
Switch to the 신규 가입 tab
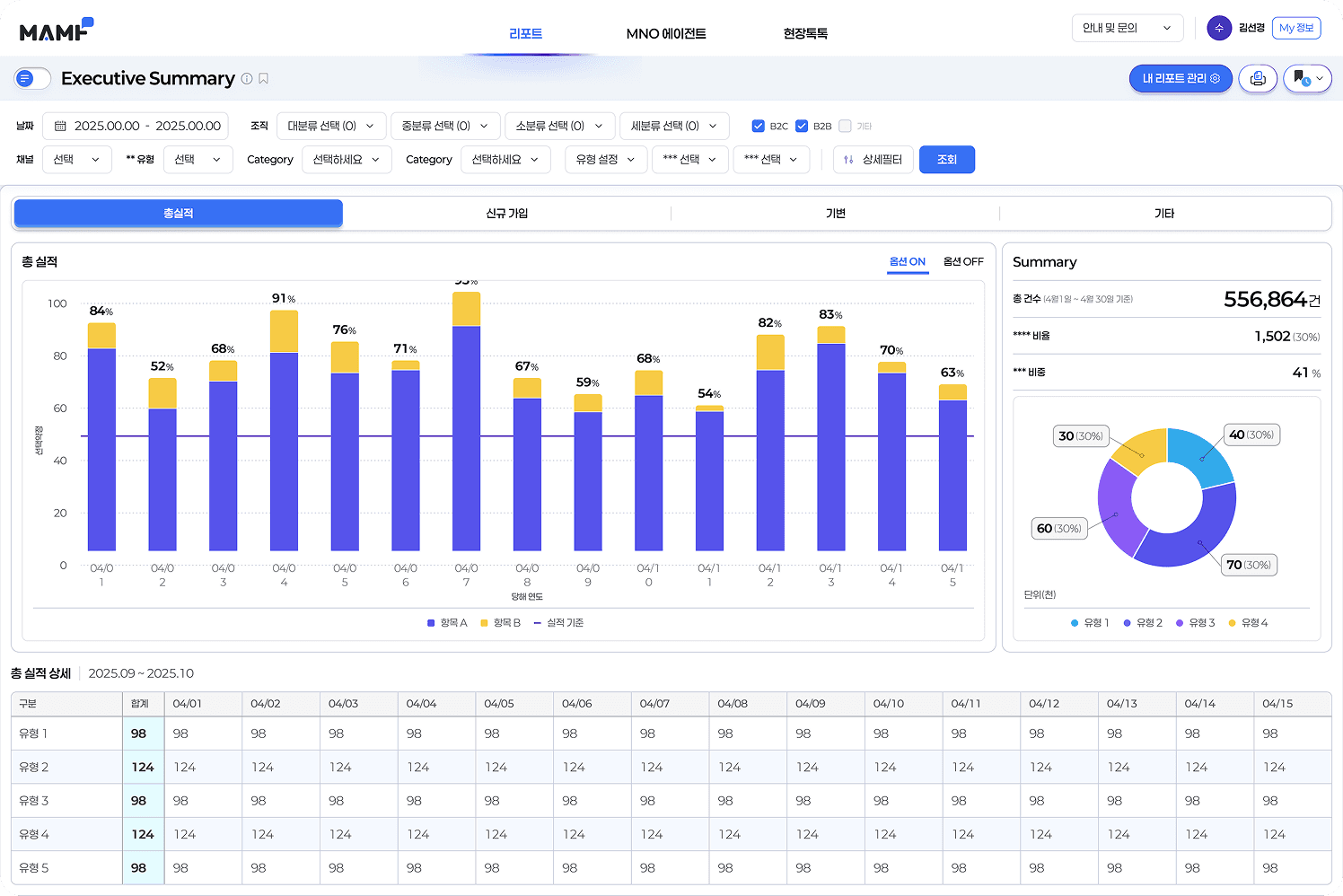pyautogui.click(x=507, y=214)
